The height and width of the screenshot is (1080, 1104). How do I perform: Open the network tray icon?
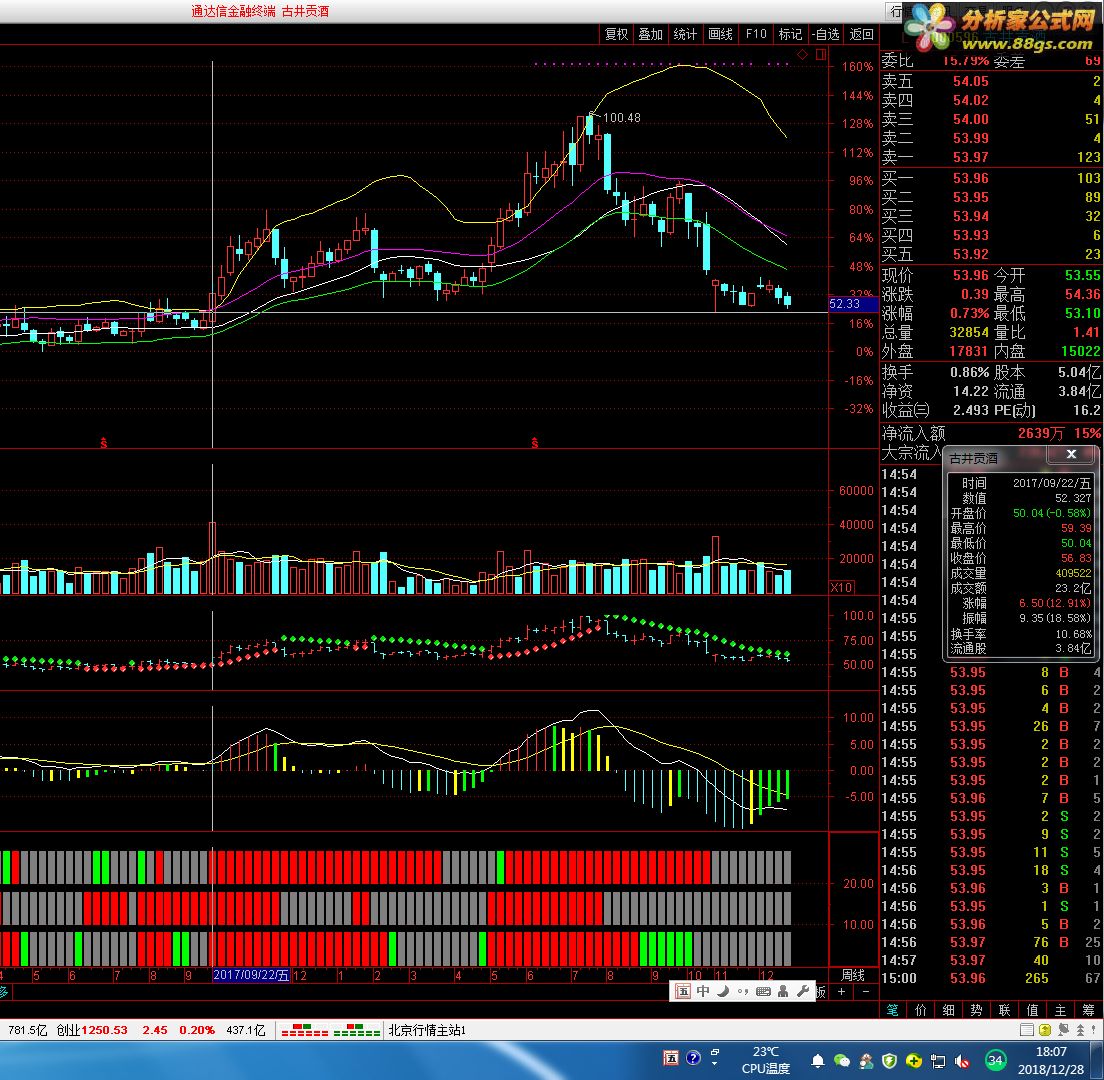(x=938, y=1060)
